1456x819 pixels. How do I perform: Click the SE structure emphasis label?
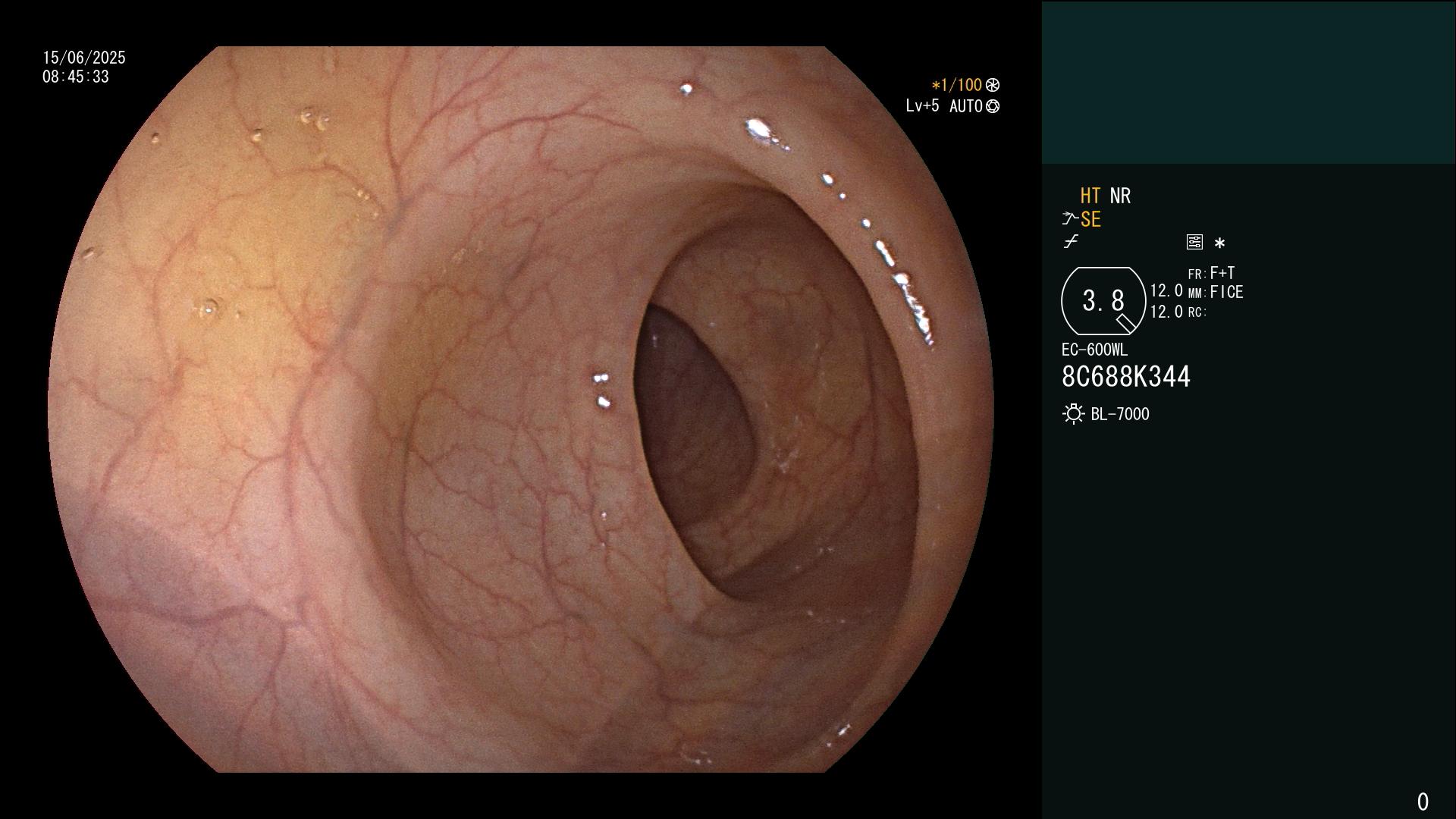pos(1090,219)
